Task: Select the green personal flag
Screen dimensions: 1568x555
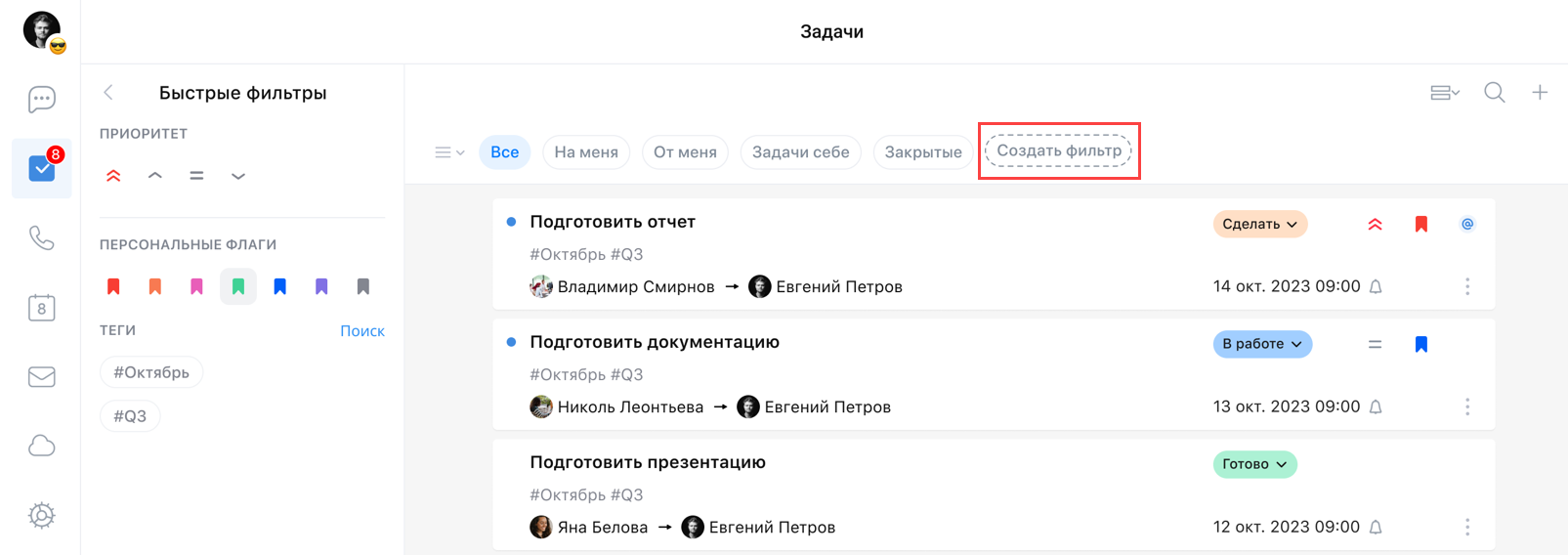Action: click(x=238, y=286)
